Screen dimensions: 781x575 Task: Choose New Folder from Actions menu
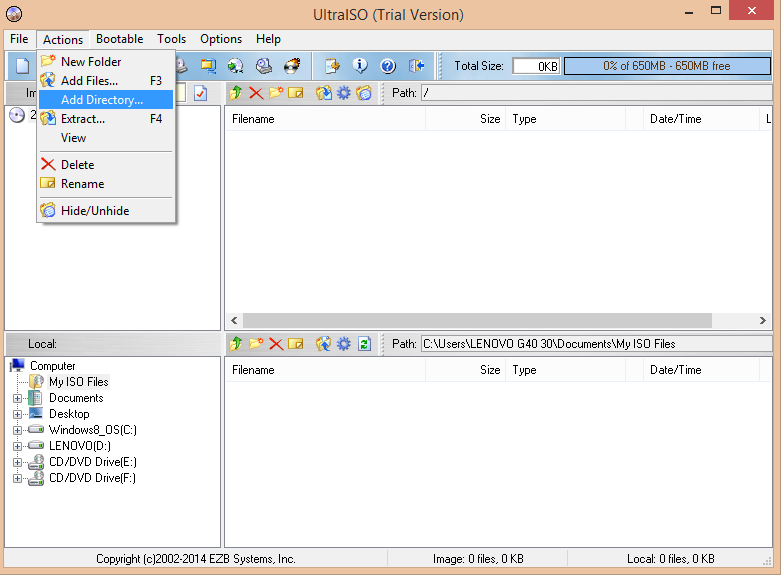(x=106, y=62)
